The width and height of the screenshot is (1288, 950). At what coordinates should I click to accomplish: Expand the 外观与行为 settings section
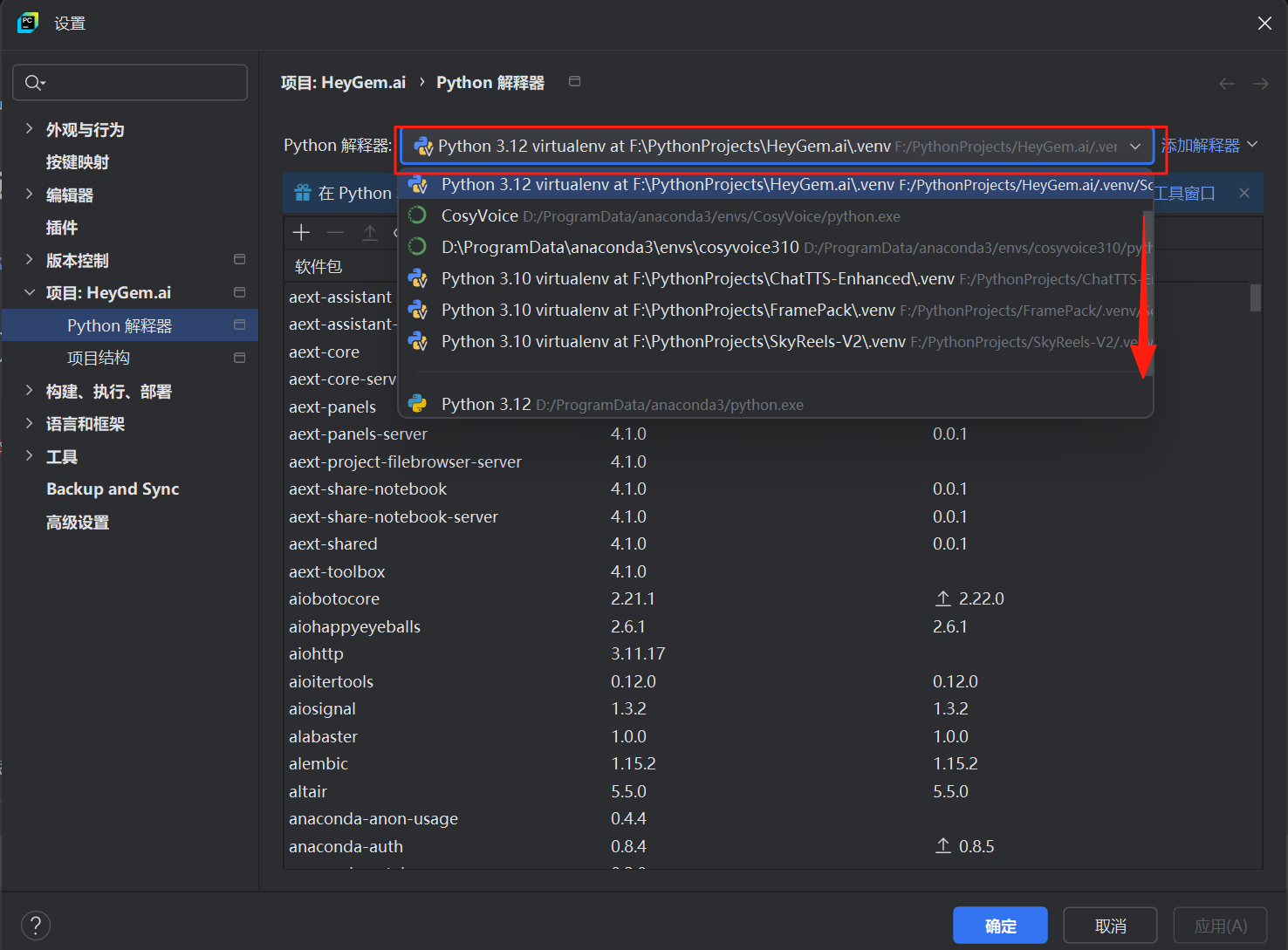pos(29,129)
